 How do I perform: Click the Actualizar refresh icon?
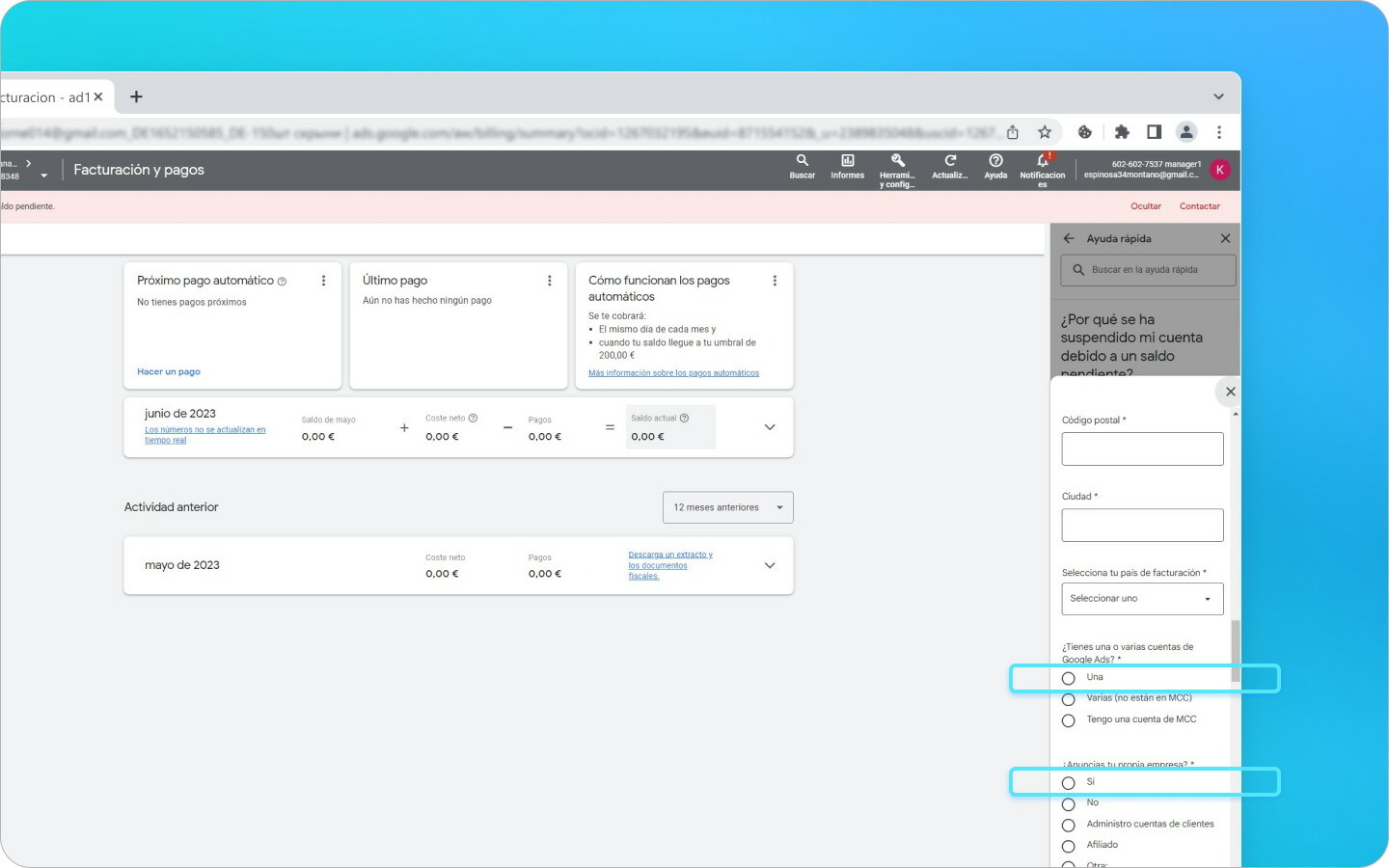click(949, 167)
